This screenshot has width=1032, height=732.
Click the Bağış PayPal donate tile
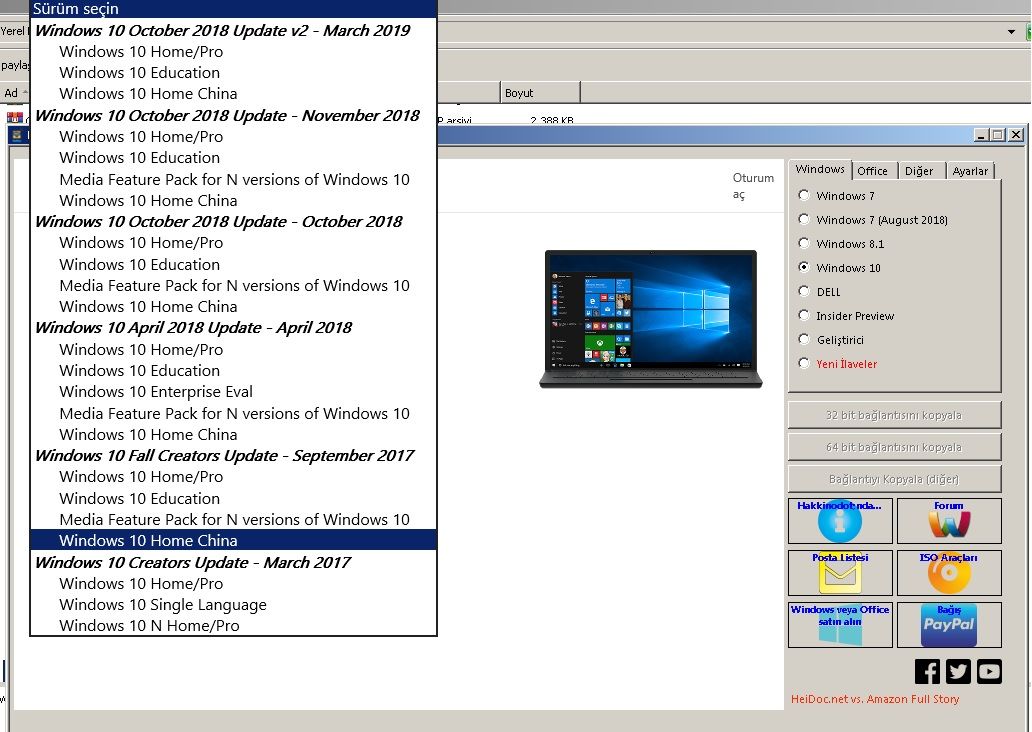(949, 625)
